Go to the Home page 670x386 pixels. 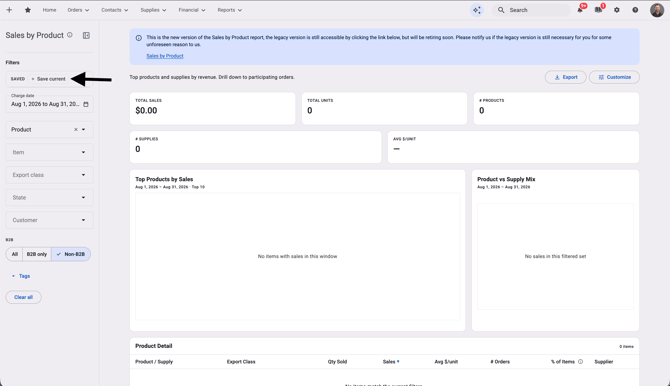tap(49, 10)
